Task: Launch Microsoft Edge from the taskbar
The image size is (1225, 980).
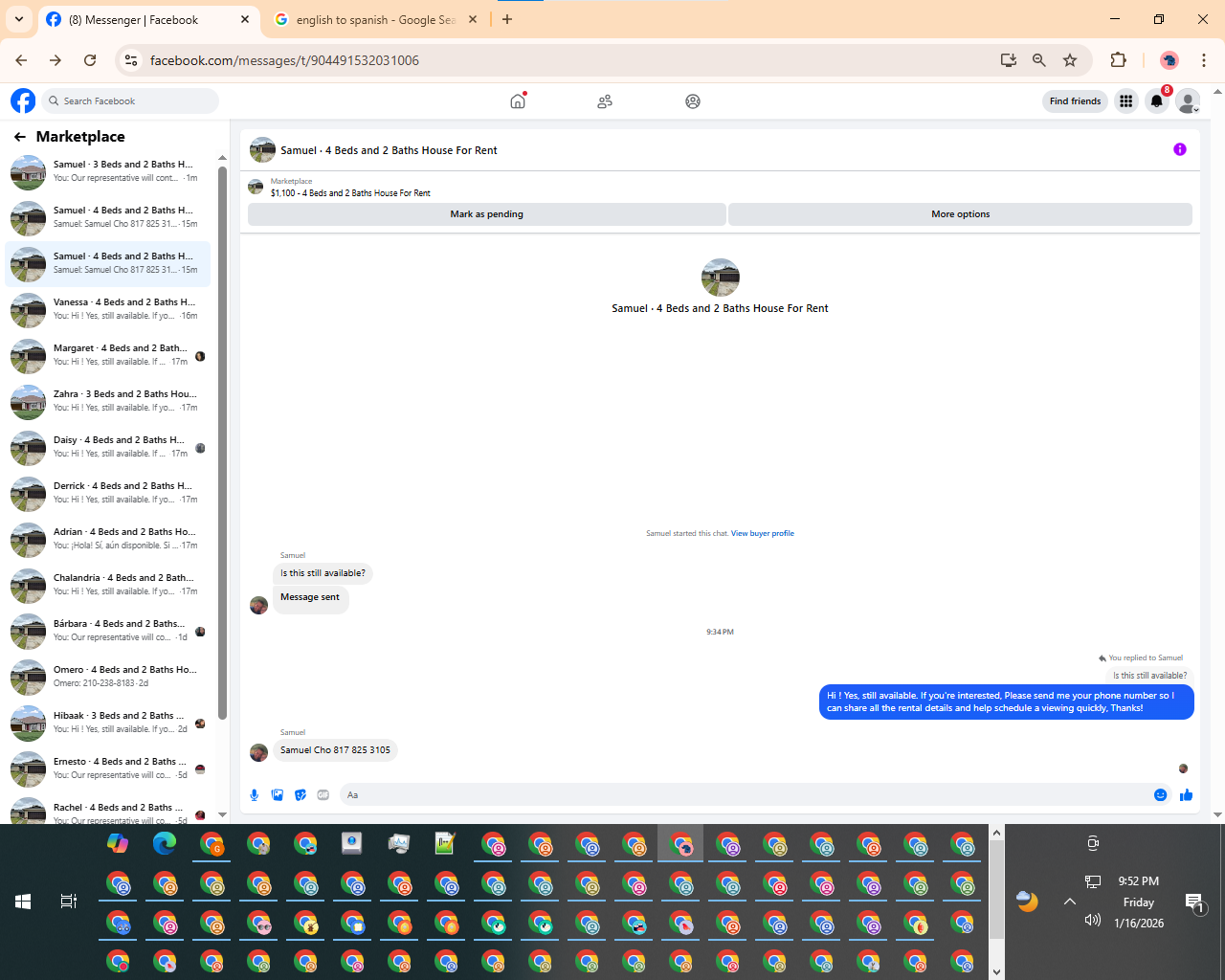Action: 165,843
